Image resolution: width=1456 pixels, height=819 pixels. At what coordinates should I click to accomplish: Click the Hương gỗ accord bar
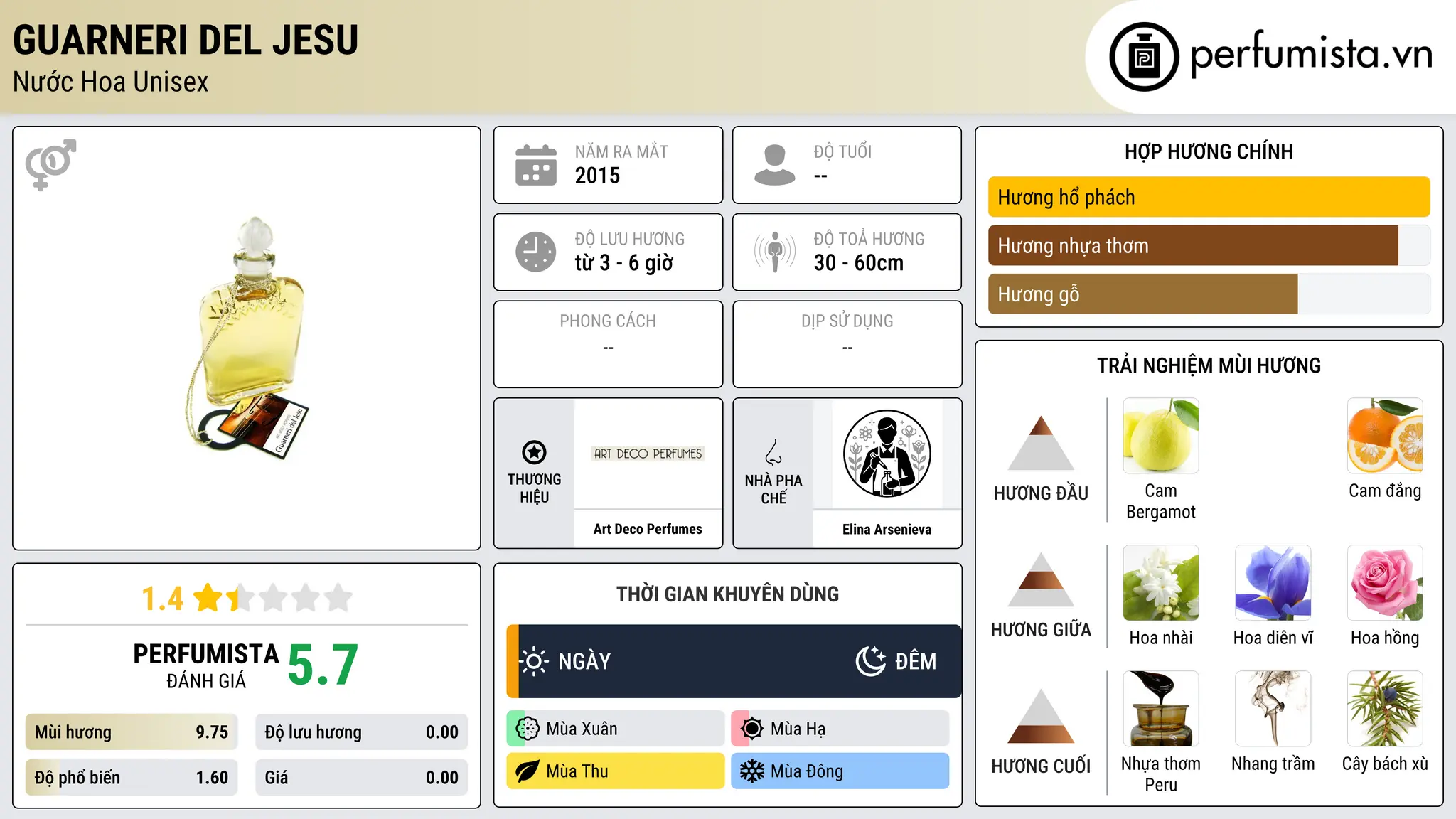click(x=1209, y=294)
